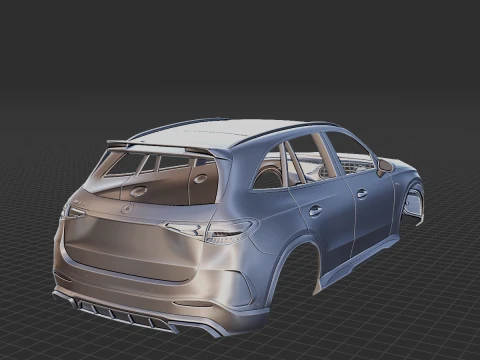Select the Mercedes star emblem on tailgate
480x360 pixels.
(127, 209)
